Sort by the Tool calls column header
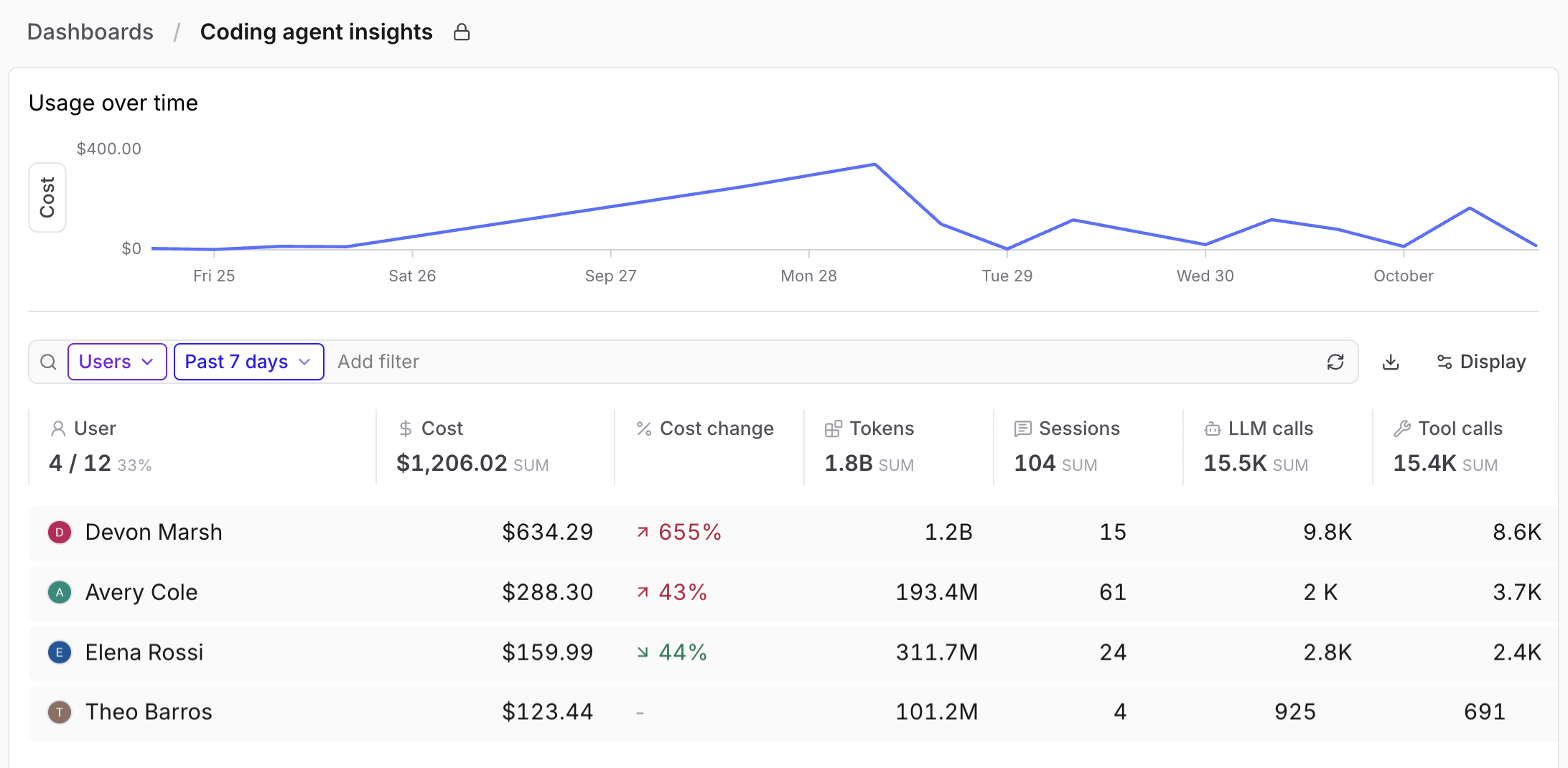This screenshot has width=1568, height=768. coord(1460,429)
